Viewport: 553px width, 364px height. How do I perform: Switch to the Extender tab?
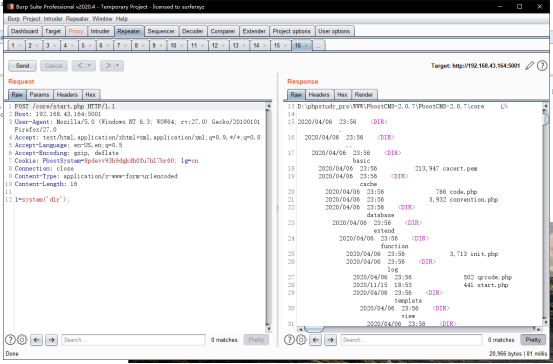(254, 31)
